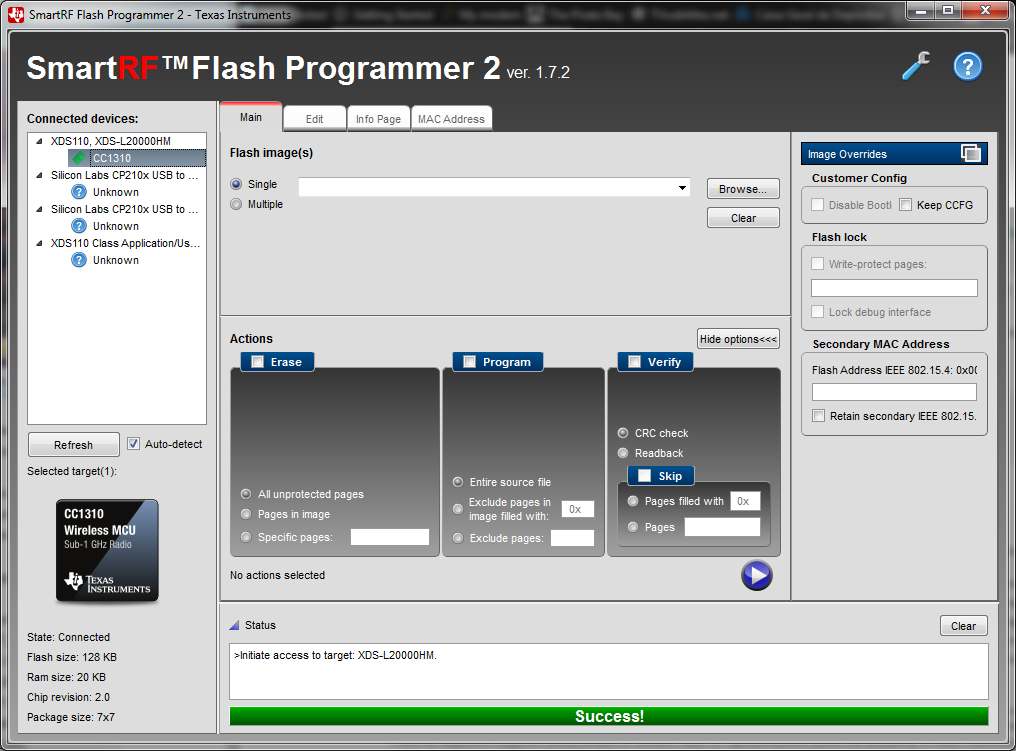Click the Specific pages input field

click(389, 537)
